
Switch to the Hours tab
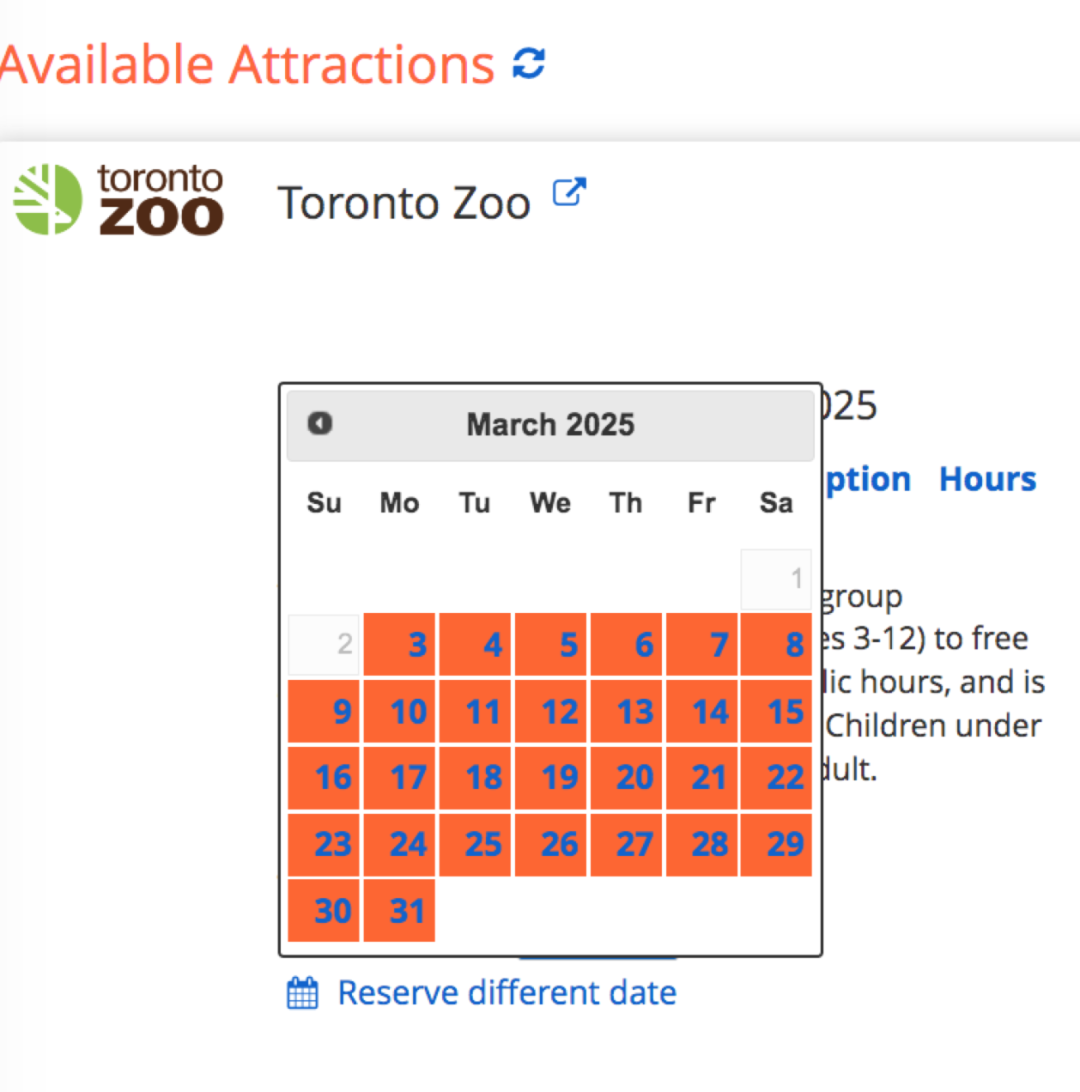pos(987,479)
